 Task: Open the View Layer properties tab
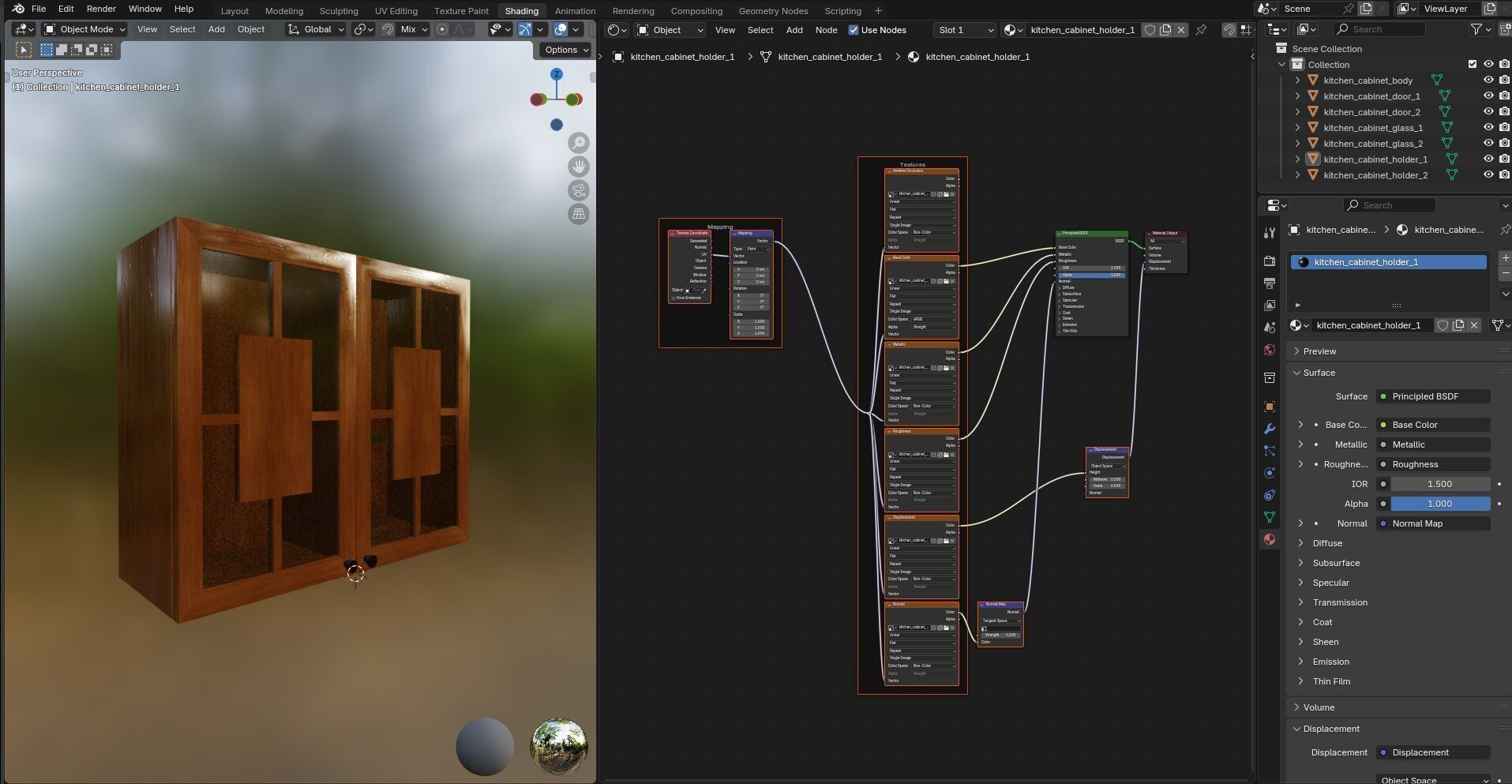tap(1269, 305)
